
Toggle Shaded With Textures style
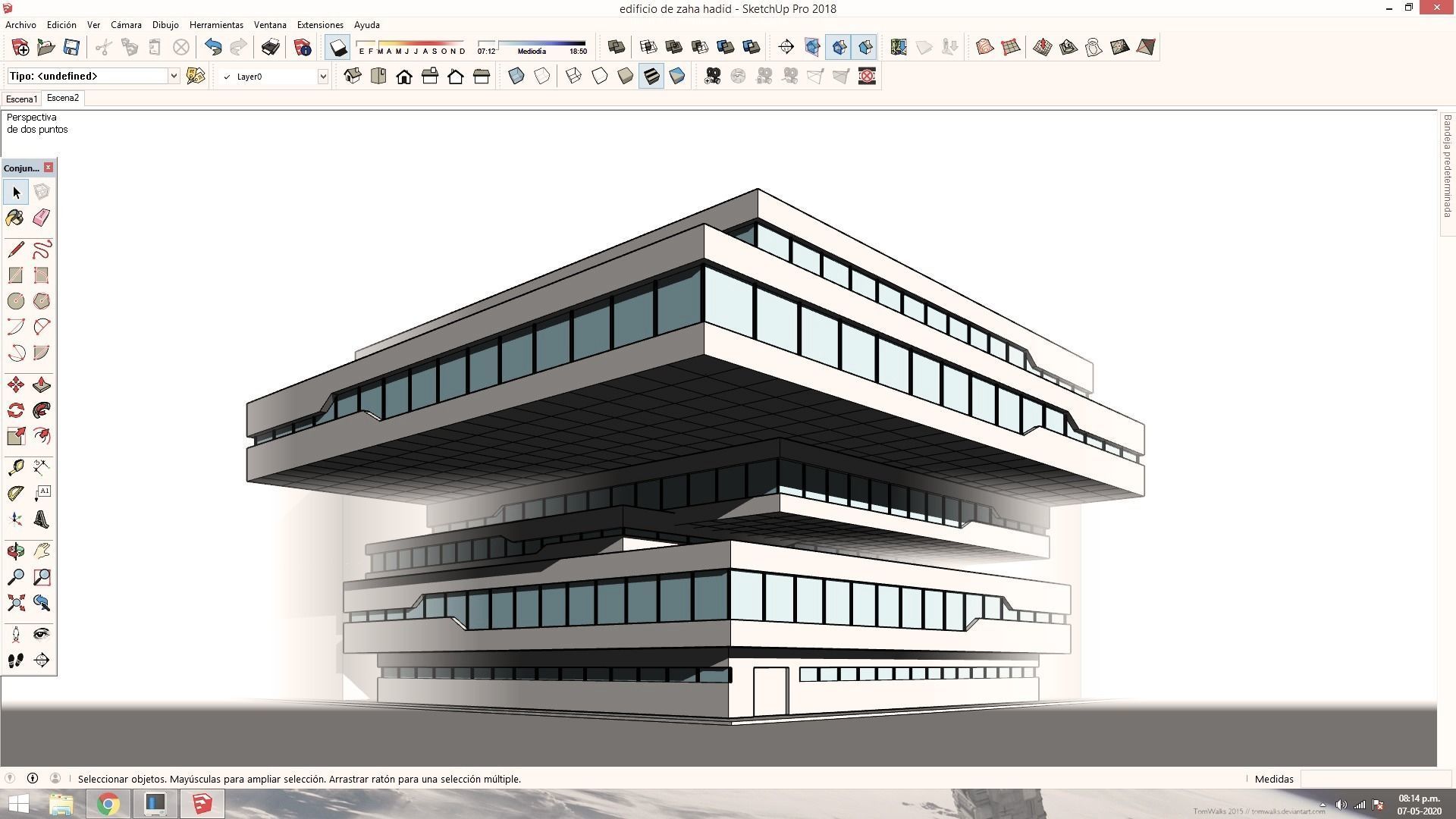[x=651, y=76]
